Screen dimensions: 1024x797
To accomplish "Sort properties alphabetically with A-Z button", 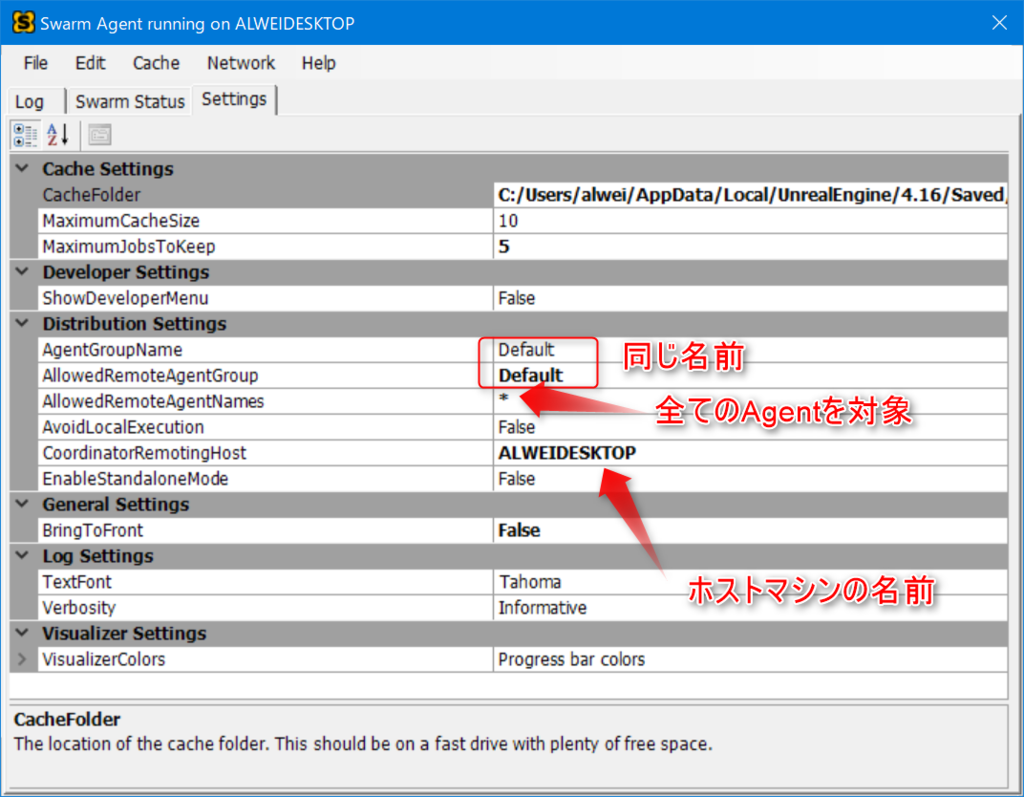I will click(x=58, y=135).
